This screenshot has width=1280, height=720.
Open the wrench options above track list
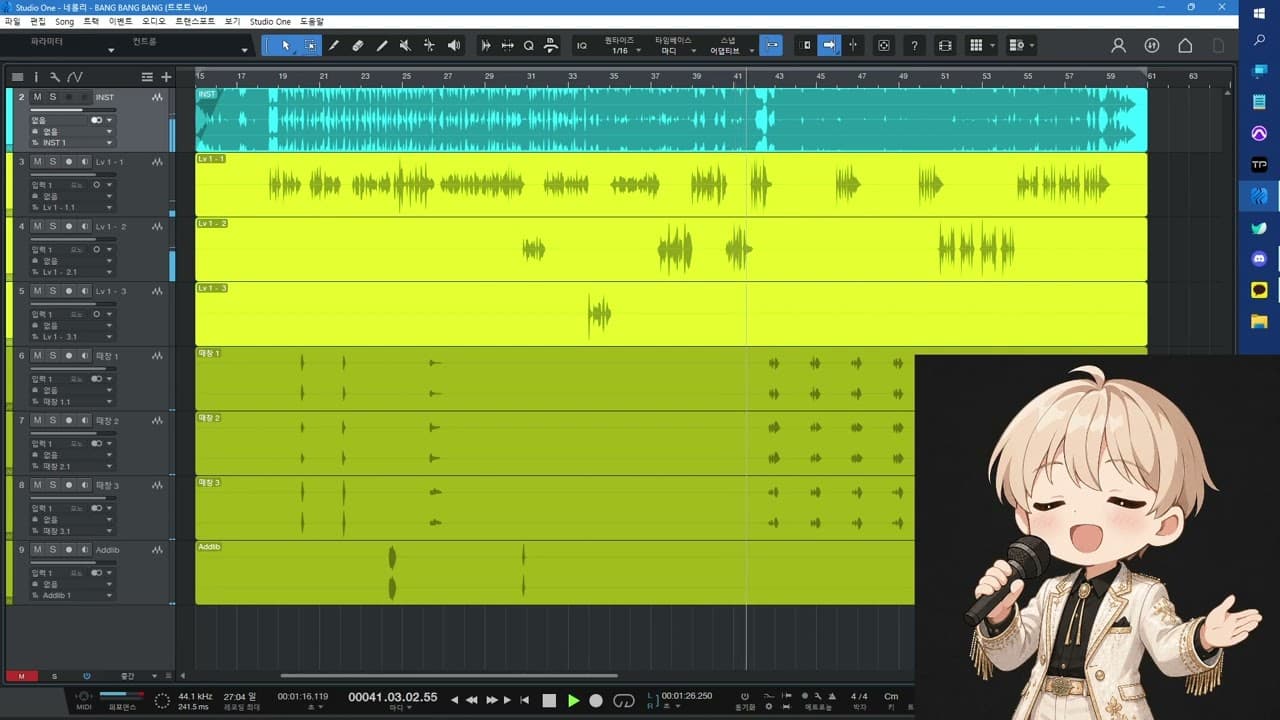(55, 77)
